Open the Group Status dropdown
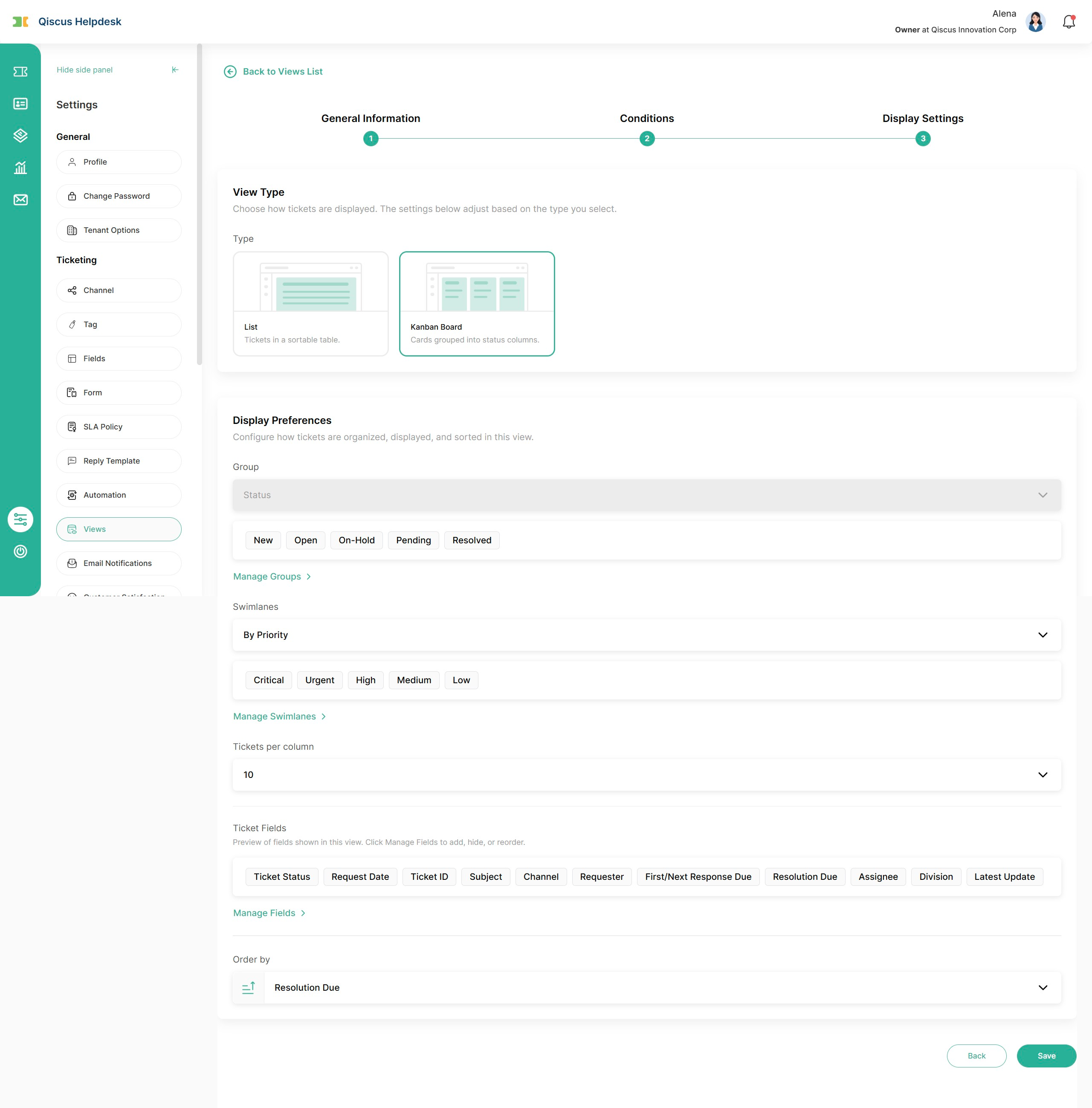This screenshot has height=1108, width=1092. coord(647,495)
